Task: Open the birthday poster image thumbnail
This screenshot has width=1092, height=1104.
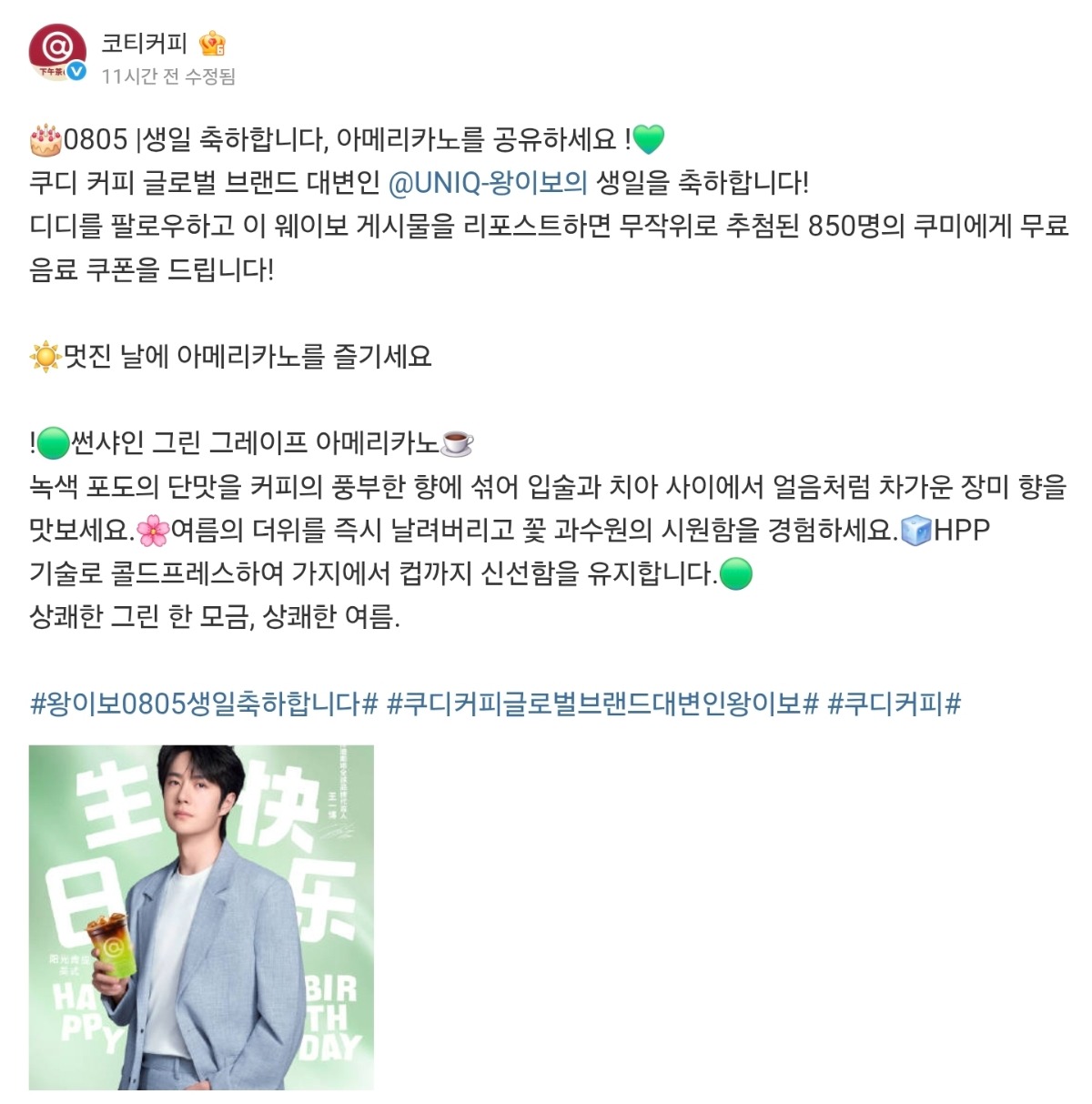Action: [x=201, y=917]
